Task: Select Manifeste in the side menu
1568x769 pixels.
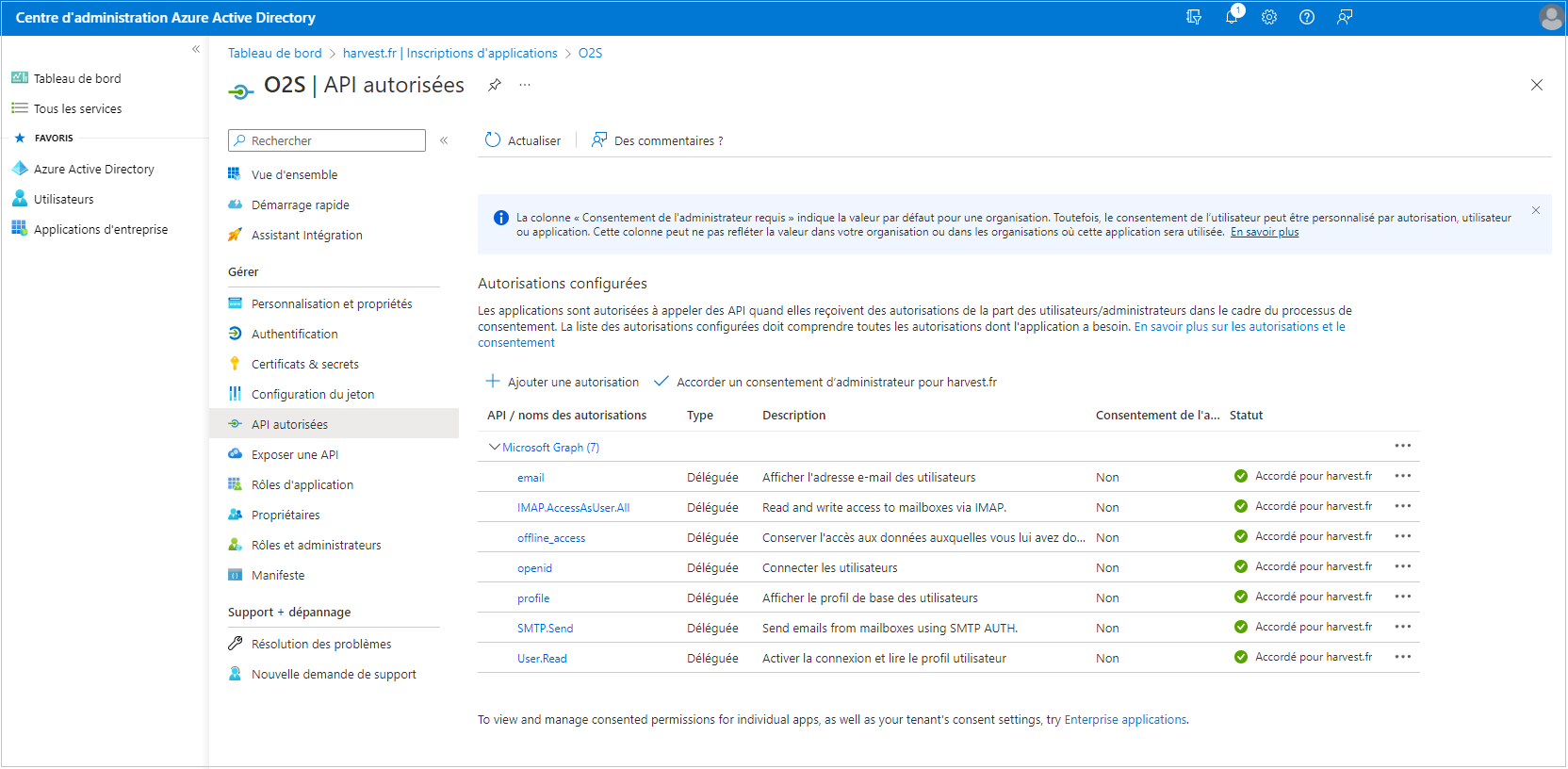Action: pos(278,575)
